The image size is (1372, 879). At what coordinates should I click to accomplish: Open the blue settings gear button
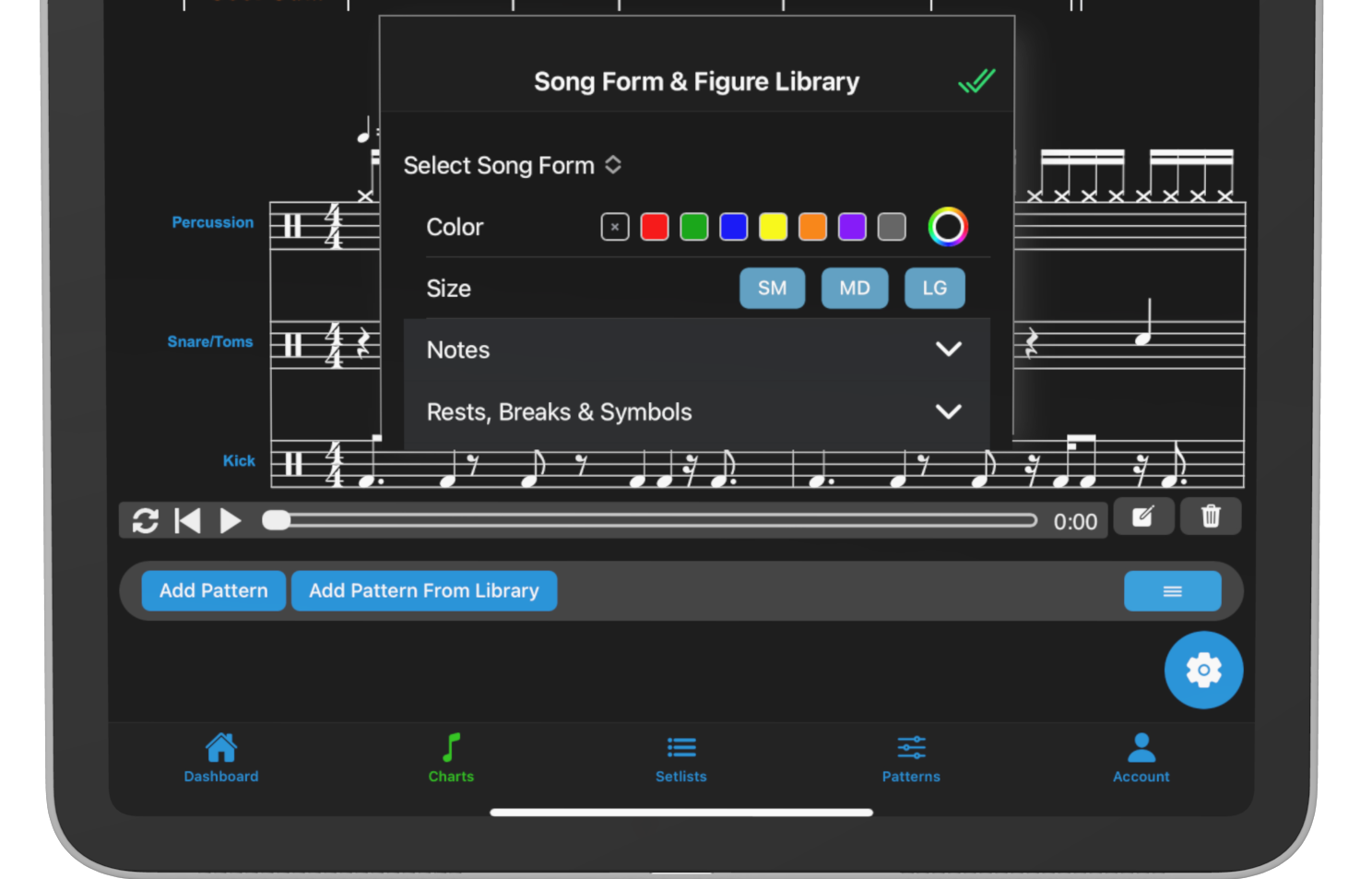click(1203, 670)
